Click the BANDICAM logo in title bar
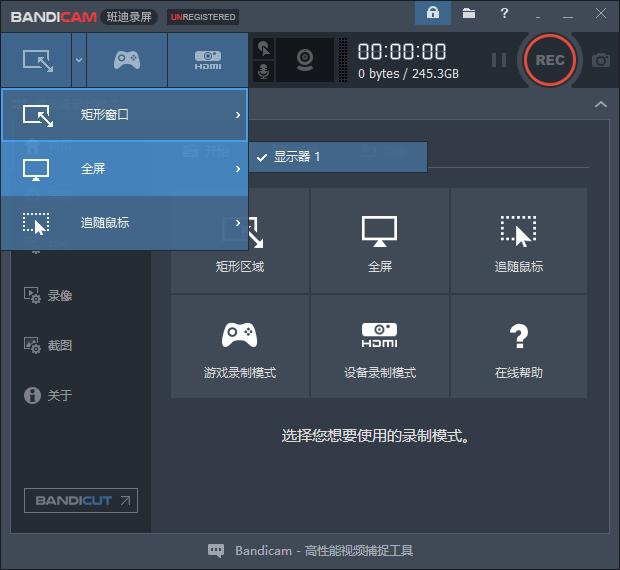This screenshot has height=570, width=620. tap(53, 17)
